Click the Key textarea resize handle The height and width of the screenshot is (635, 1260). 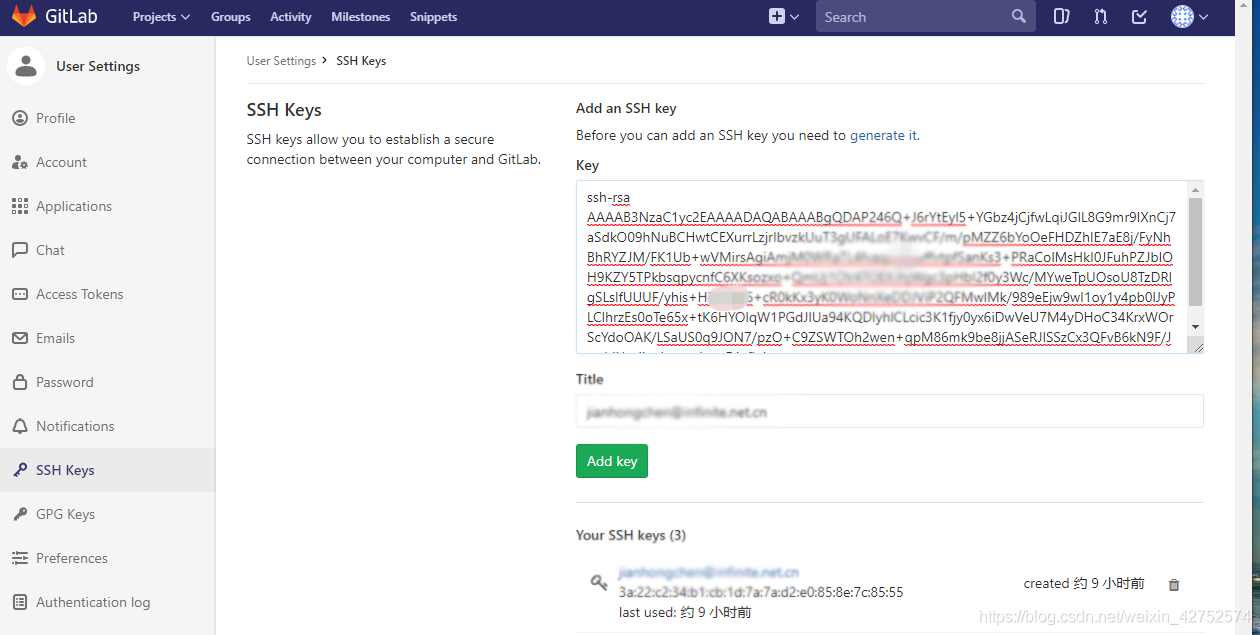coord(1195,345)
